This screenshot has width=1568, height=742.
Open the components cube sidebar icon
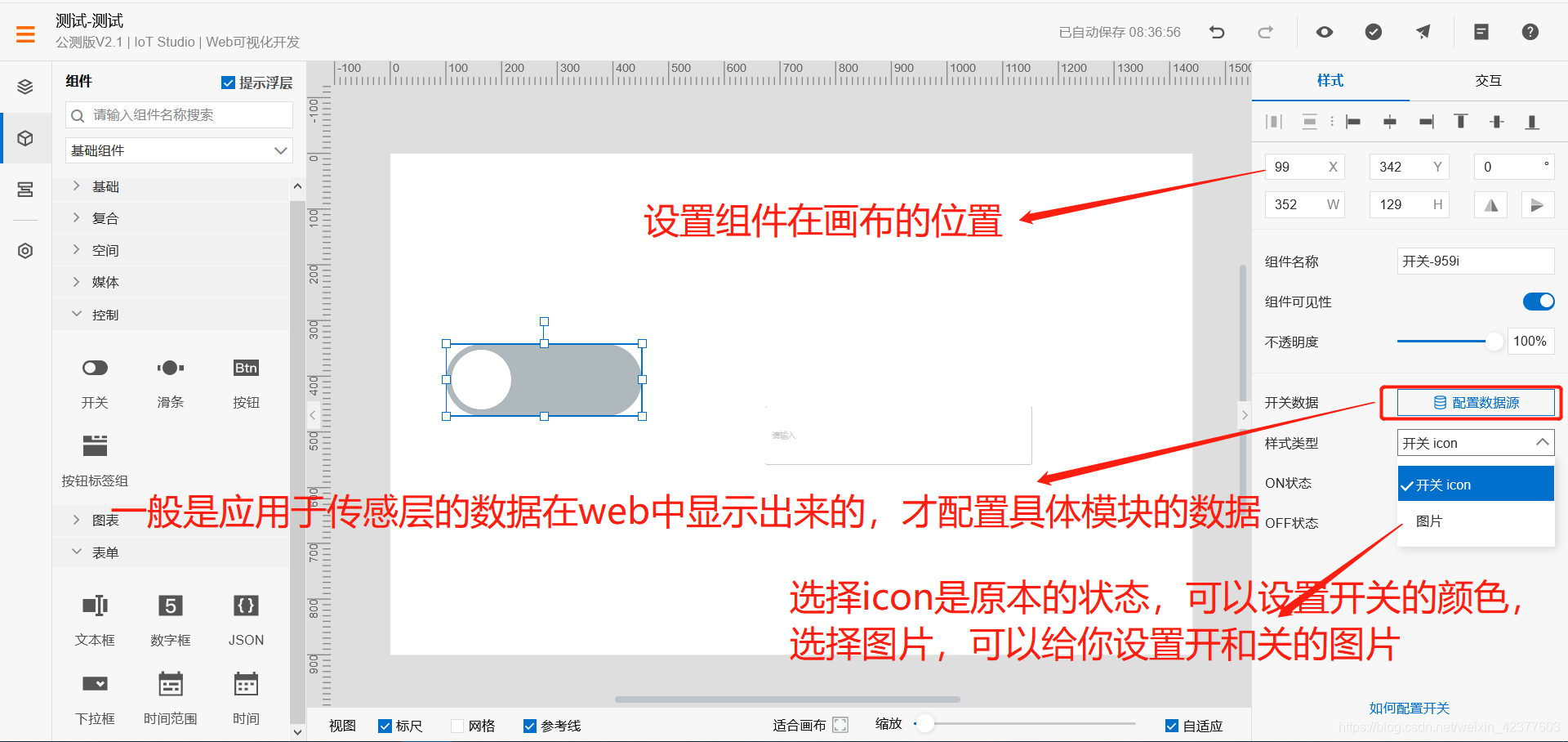tap(25, 138)
